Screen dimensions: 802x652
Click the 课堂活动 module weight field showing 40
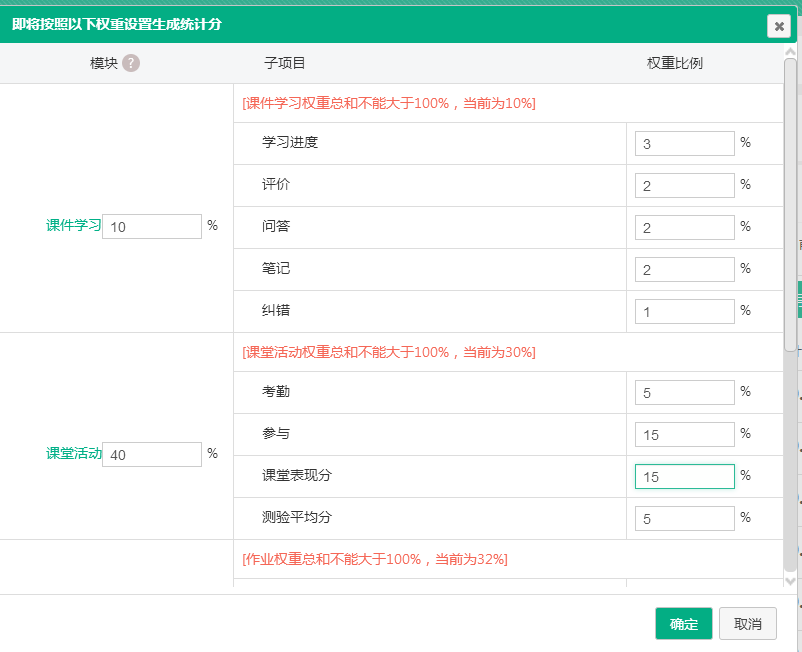[x=151, y=454]
